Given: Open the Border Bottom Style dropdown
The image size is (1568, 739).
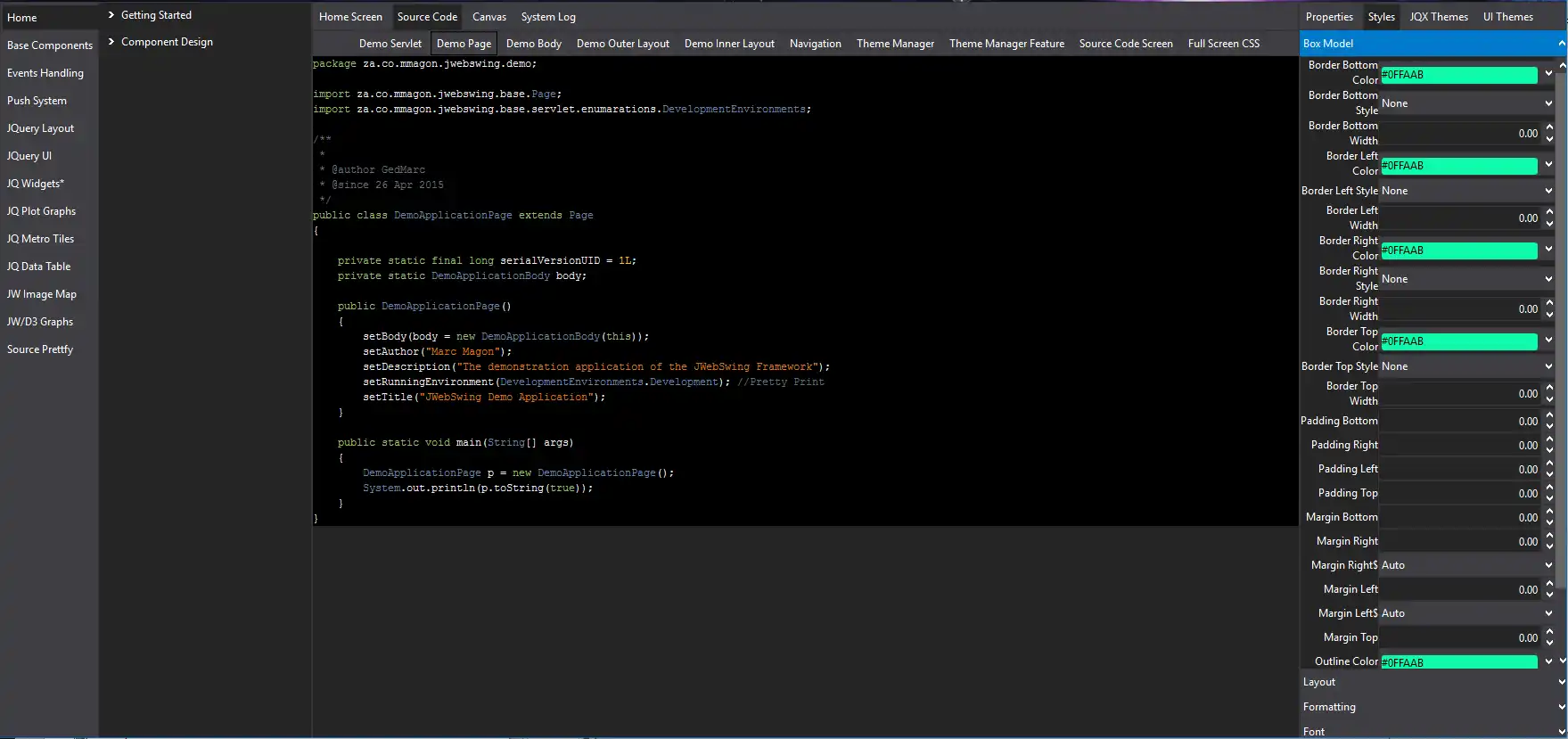Looking at the screenshot, I should [1466, 103].
